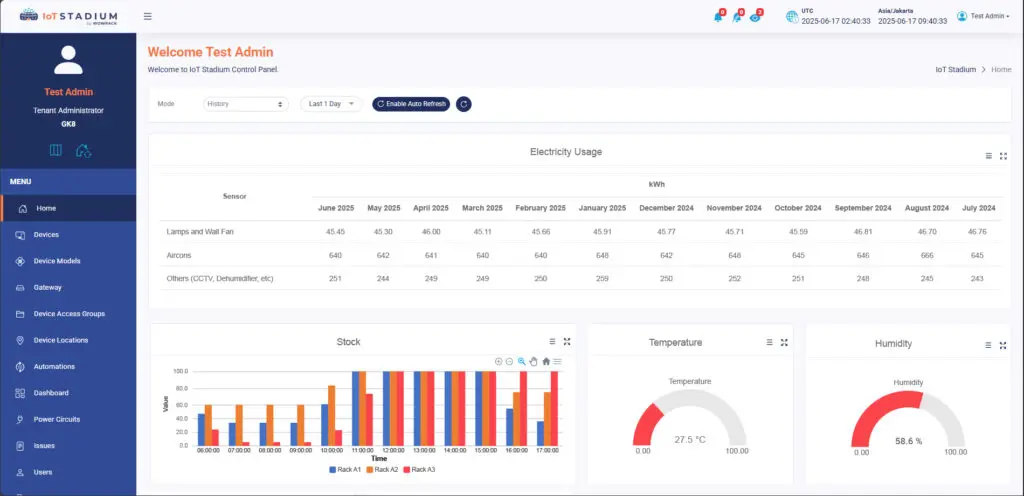Click the eye watch-alerts icon
This screenshot has width=1024, height=496.
click(x=755, y=17)
